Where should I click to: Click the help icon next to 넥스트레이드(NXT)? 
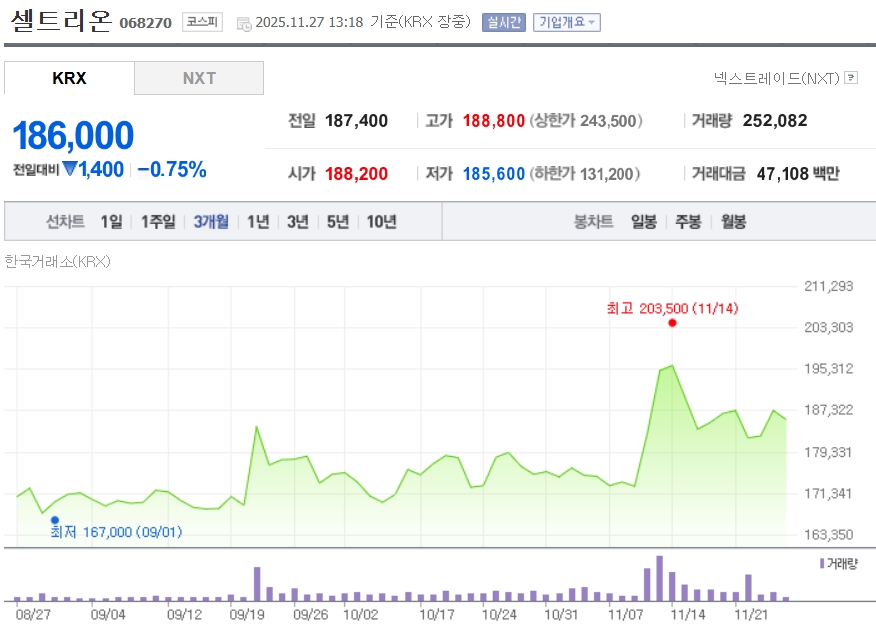pos(851,77)
